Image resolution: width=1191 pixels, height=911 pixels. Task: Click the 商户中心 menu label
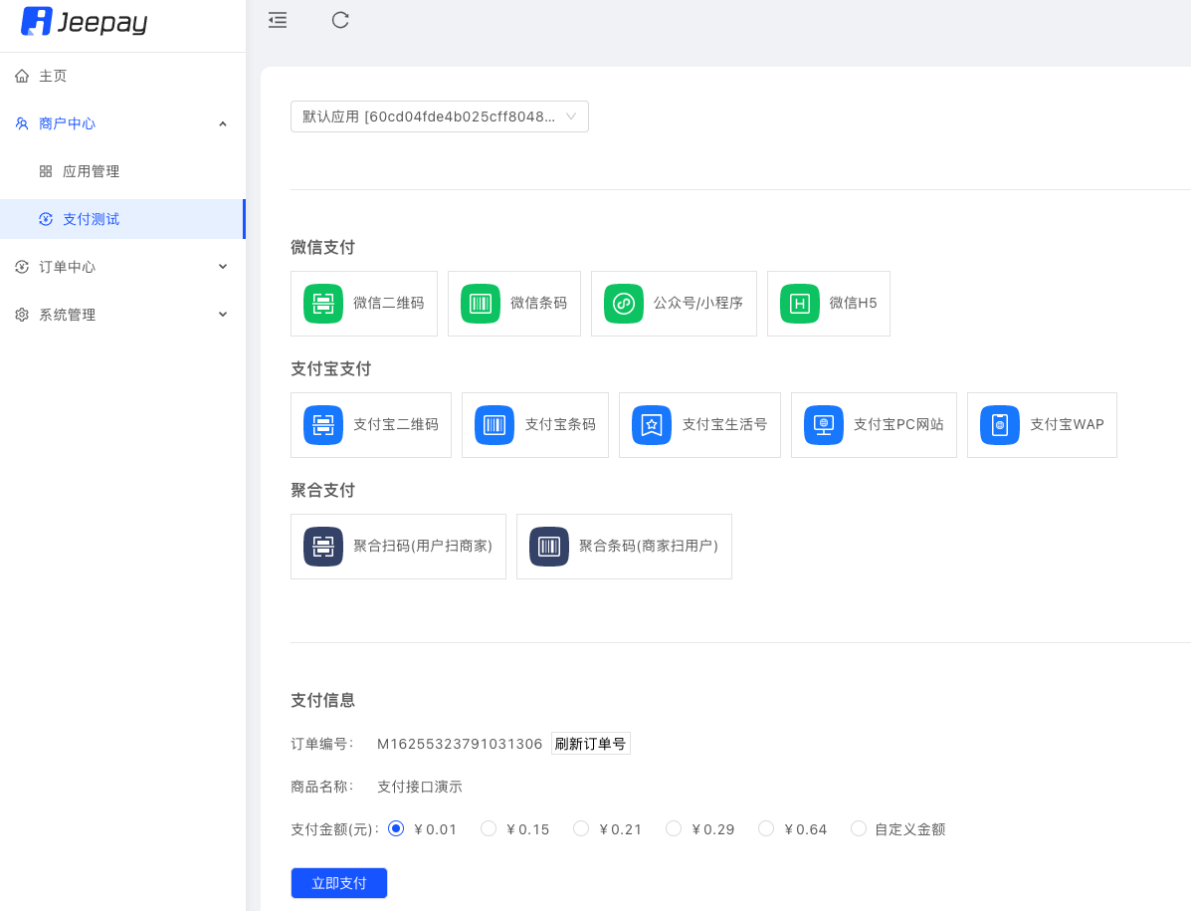coord(67,124)
